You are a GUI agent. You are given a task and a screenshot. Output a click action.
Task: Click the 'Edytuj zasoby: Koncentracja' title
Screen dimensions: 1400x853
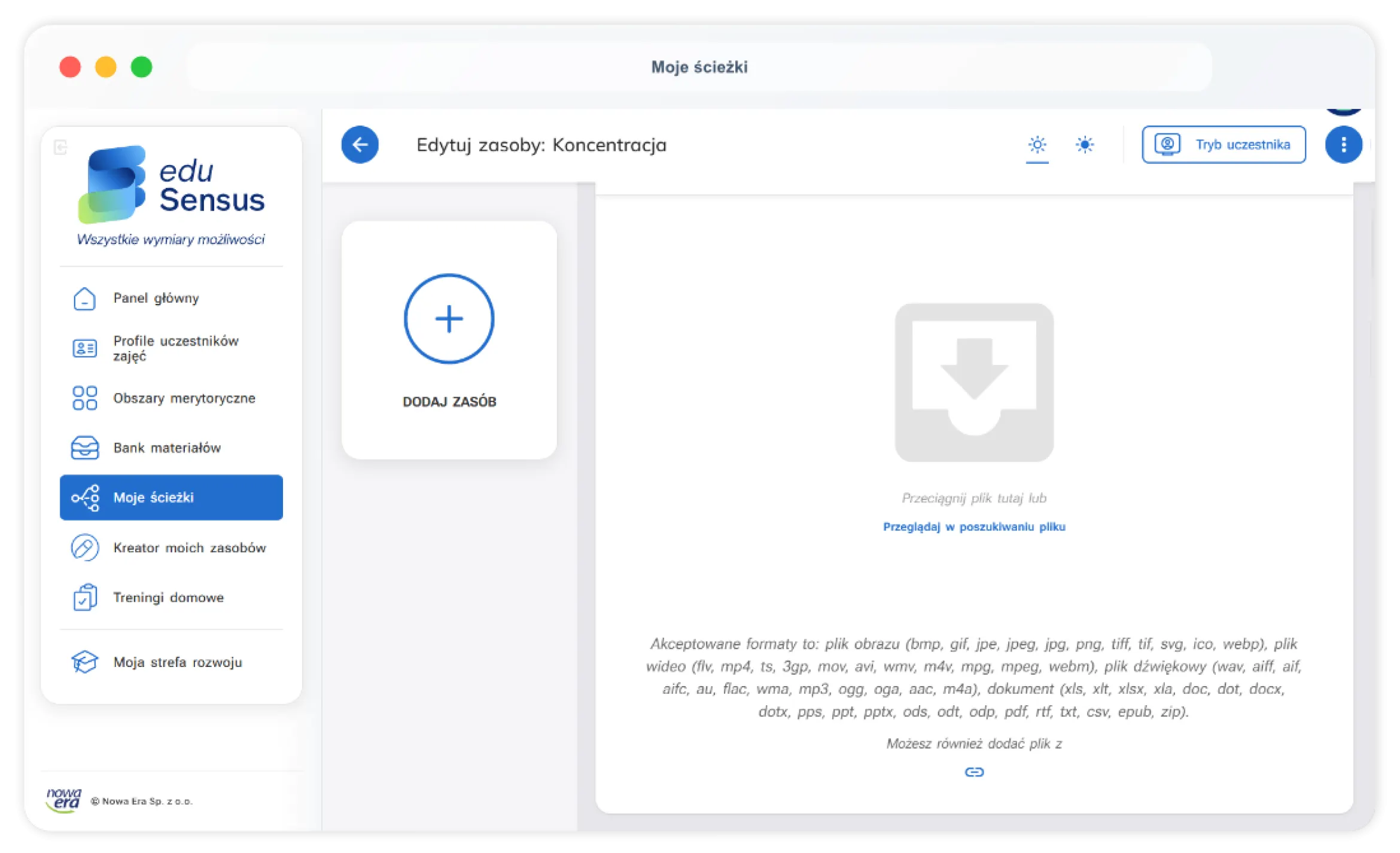click(x=541, y=145)
